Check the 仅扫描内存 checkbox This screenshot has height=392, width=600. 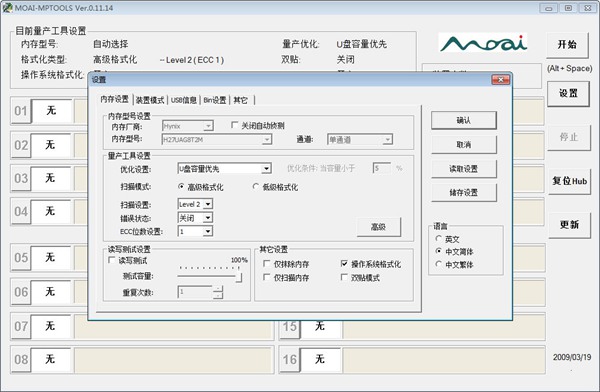(x=267, y=277)
